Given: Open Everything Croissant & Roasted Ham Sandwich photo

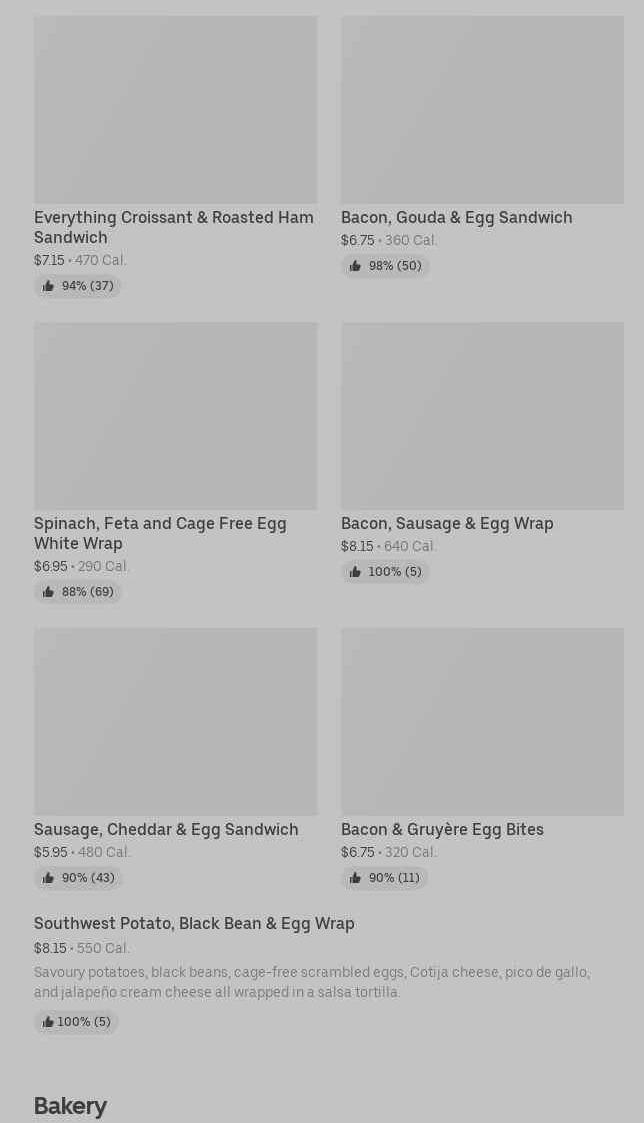Looking at the screenshot, I should 175,110.
